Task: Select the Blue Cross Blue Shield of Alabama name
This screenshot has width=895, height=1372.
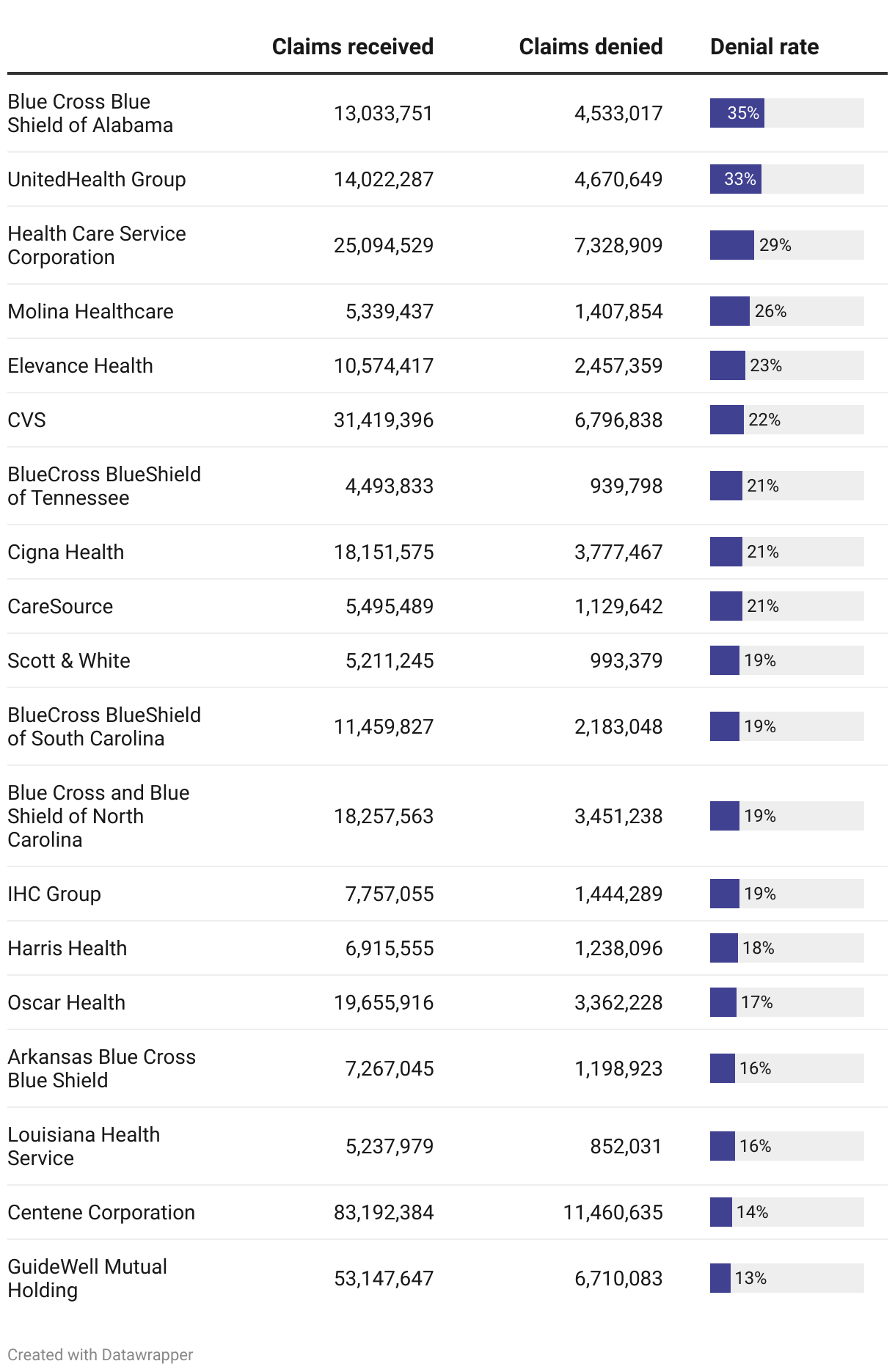Action: click(x=90, y=113)
